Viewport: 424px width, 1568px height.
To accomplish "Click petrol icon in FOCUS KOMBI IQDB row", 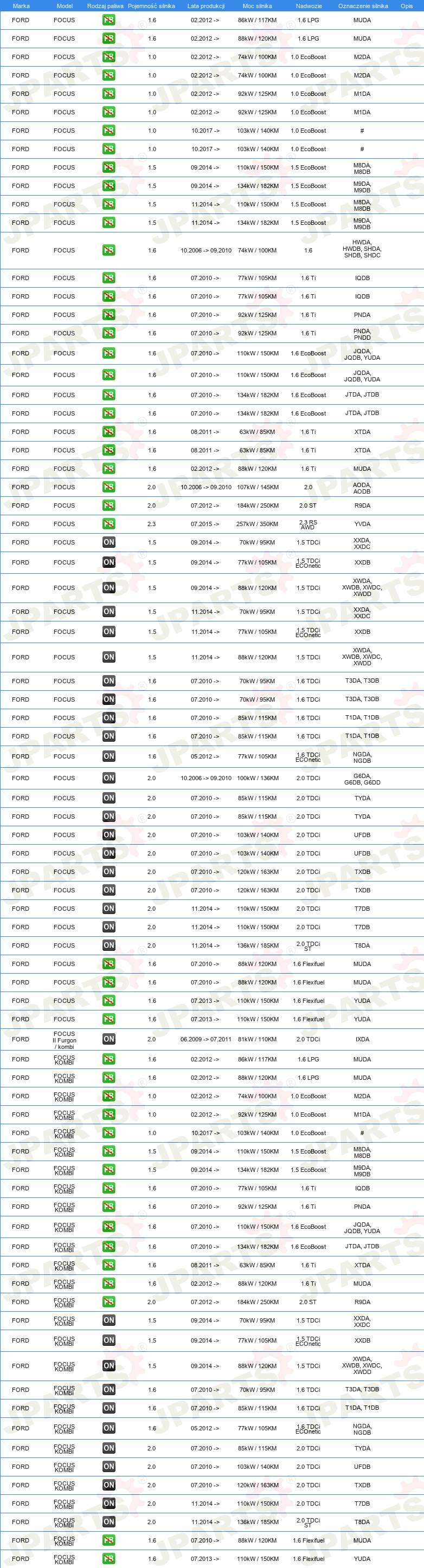I will coord(109,1188).
